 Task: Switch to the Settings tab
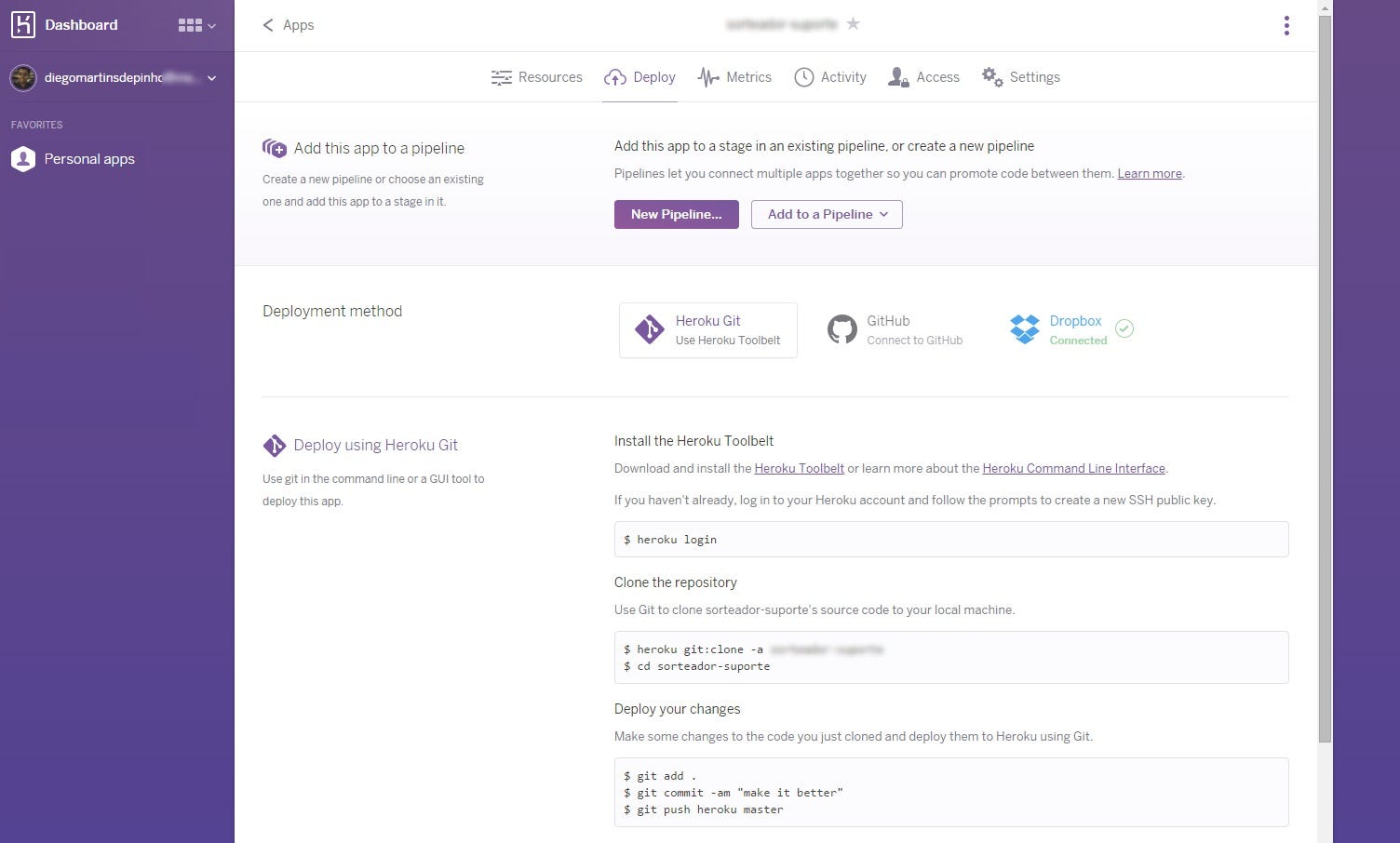pos(1020,77)
